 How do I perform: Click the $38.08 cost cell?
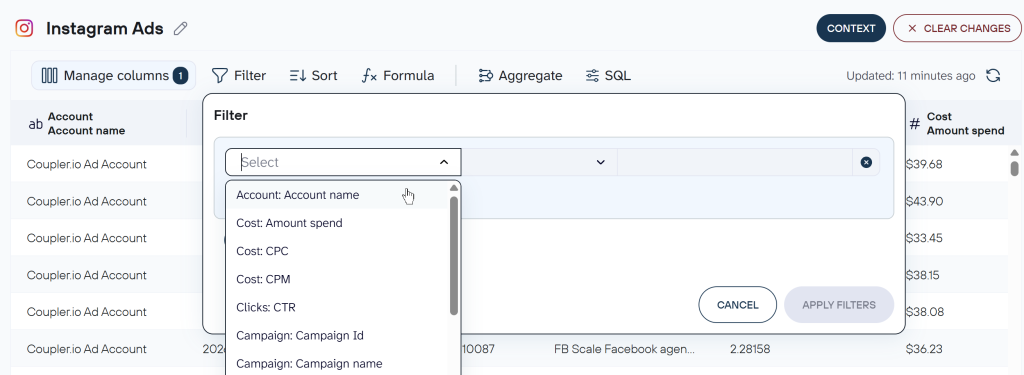[x=925, y=312]
